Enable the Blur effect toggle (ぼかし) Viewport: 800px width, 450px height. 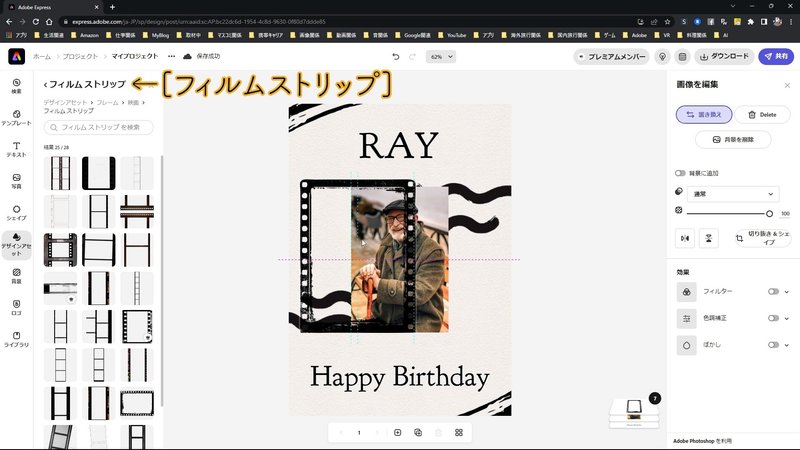[773, 344]
